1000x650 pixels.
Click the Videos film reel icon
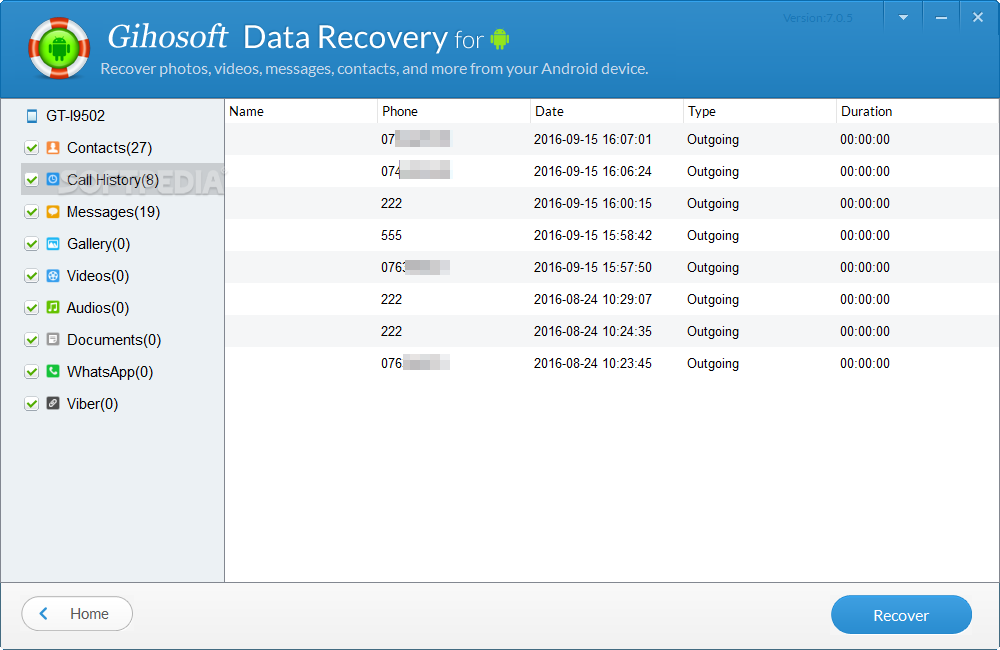pos(53,276)
